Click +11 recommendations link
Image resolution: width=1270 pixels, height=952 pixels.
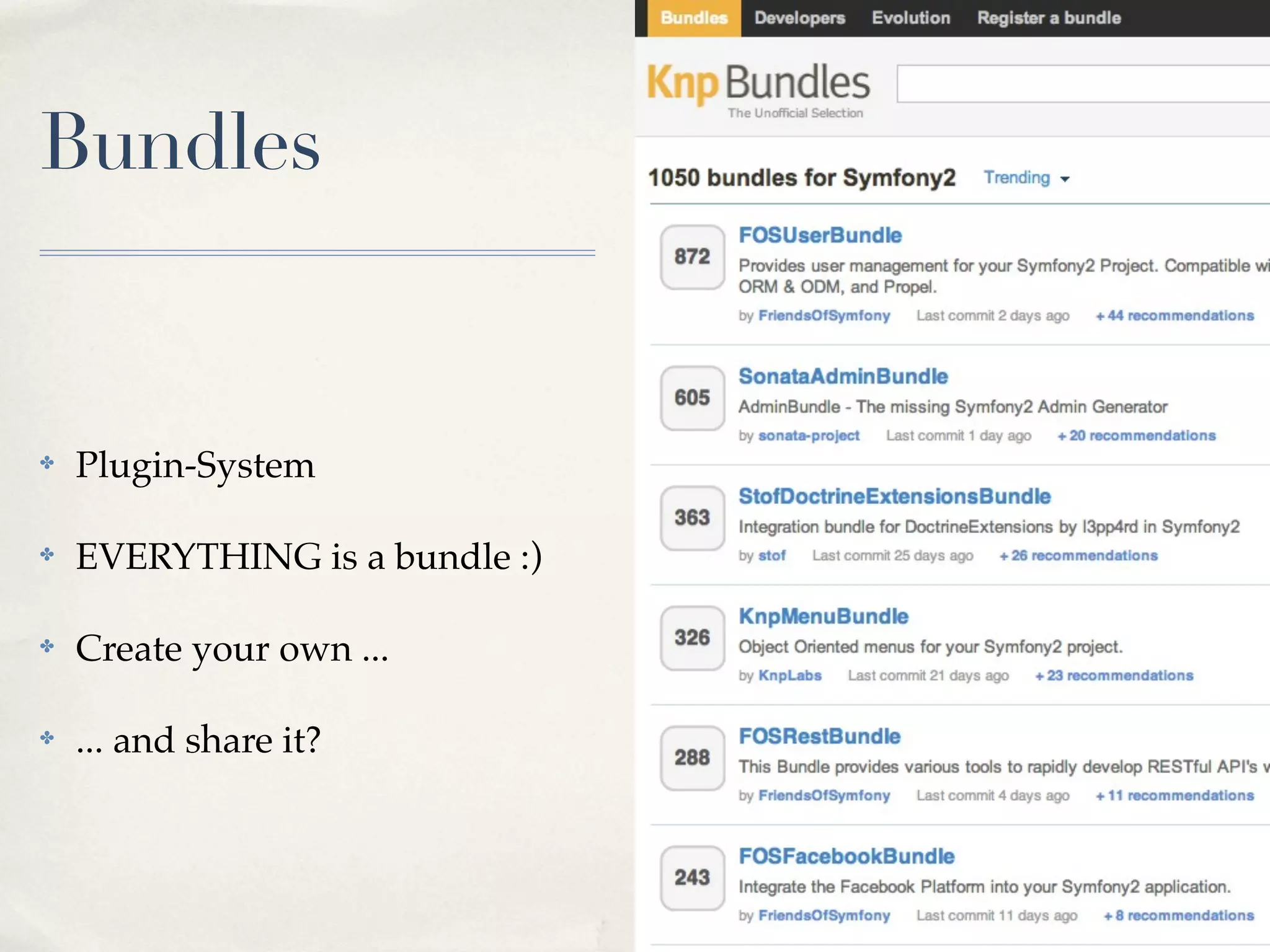click(x=1175, y=795)
